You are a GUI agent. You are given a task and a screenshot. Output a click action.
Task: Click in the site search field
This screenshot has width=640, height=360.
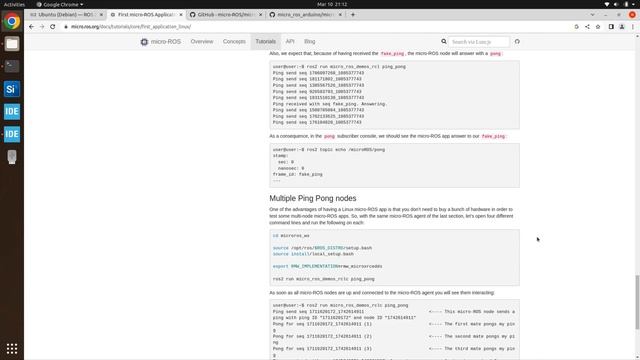click(x=479, y=42)
